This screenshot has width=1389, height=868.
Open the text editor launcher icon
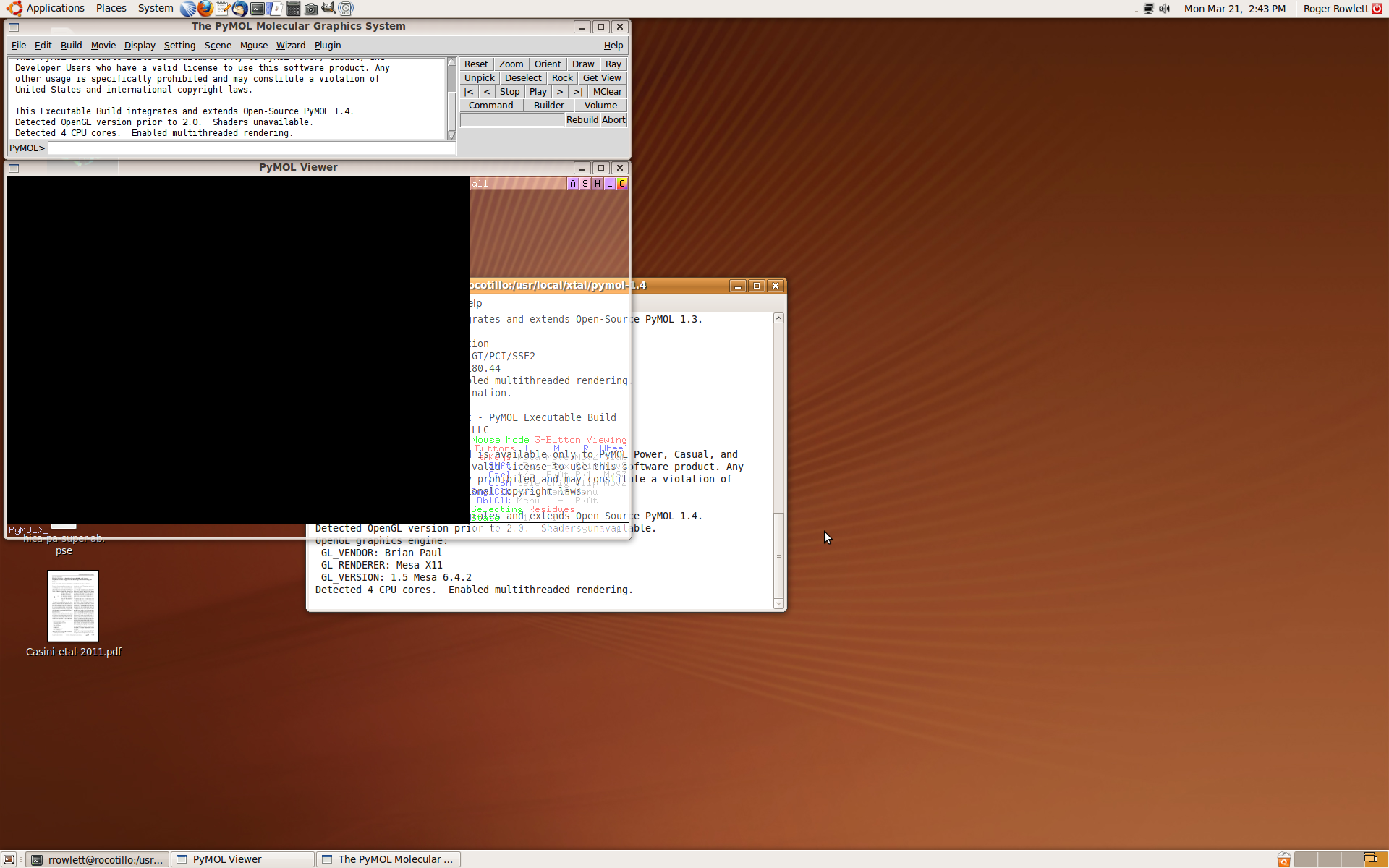pos(222,9)
